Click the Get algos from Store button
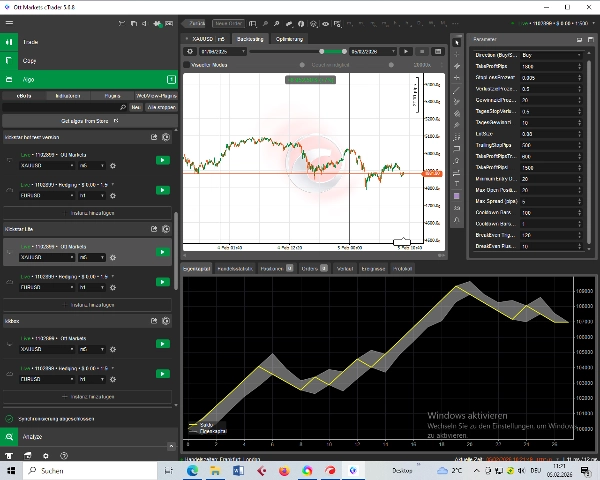This screenshot has width=600, height=480. click(x=88, y=119)
